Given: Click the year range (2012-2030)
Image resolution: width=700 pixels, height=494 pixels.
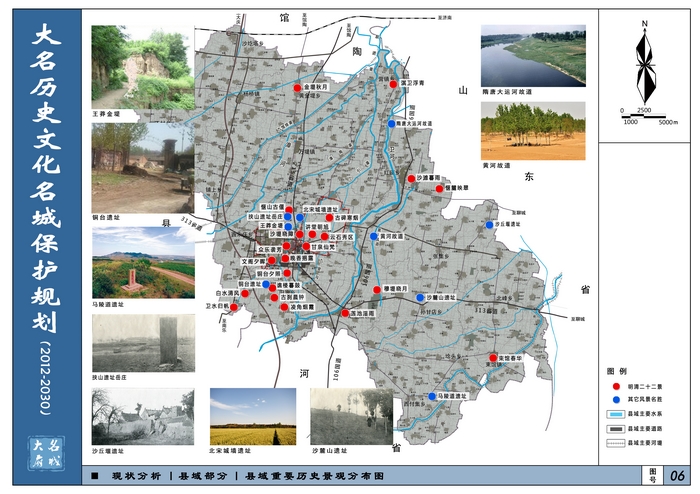Looking at the screenshot, I should (46, 378).
